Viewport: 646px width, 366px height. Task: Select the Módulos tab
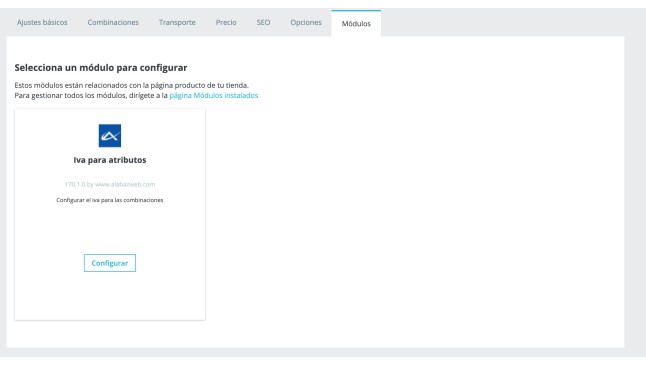point(356,24)
